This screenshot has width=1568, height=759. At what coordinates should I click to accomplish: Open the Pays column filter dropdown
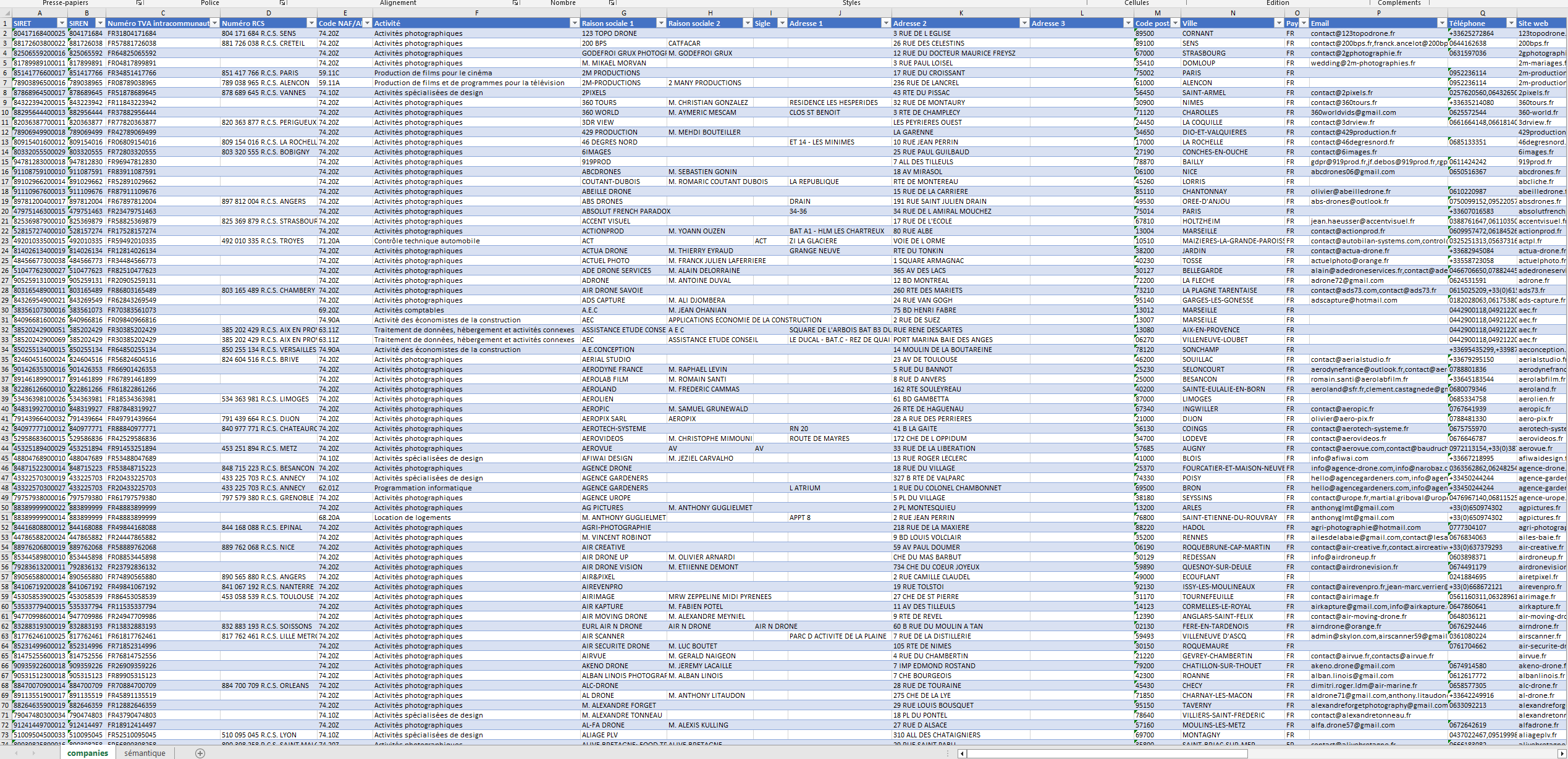[x=1303, y=23]
